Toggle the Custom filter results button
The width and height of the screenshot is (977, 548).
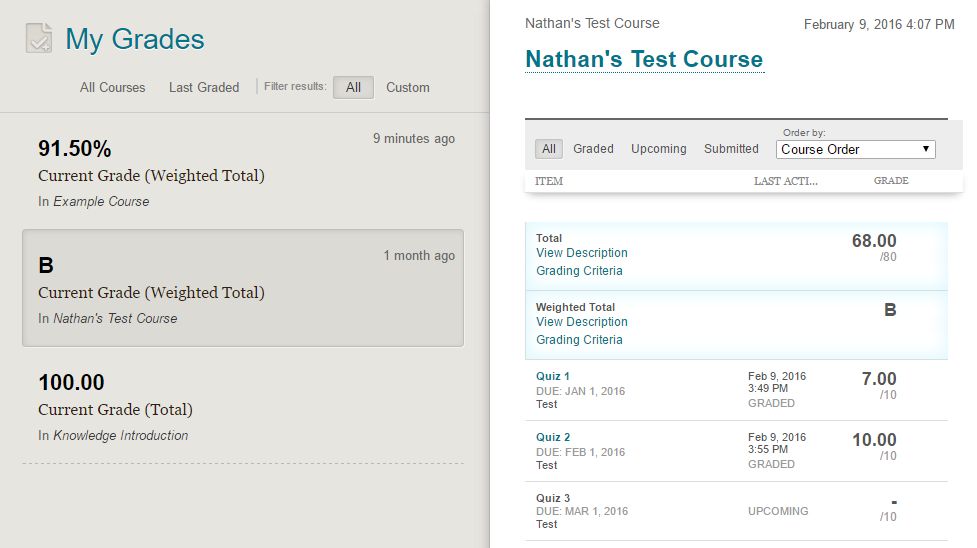tap(408, 87)
